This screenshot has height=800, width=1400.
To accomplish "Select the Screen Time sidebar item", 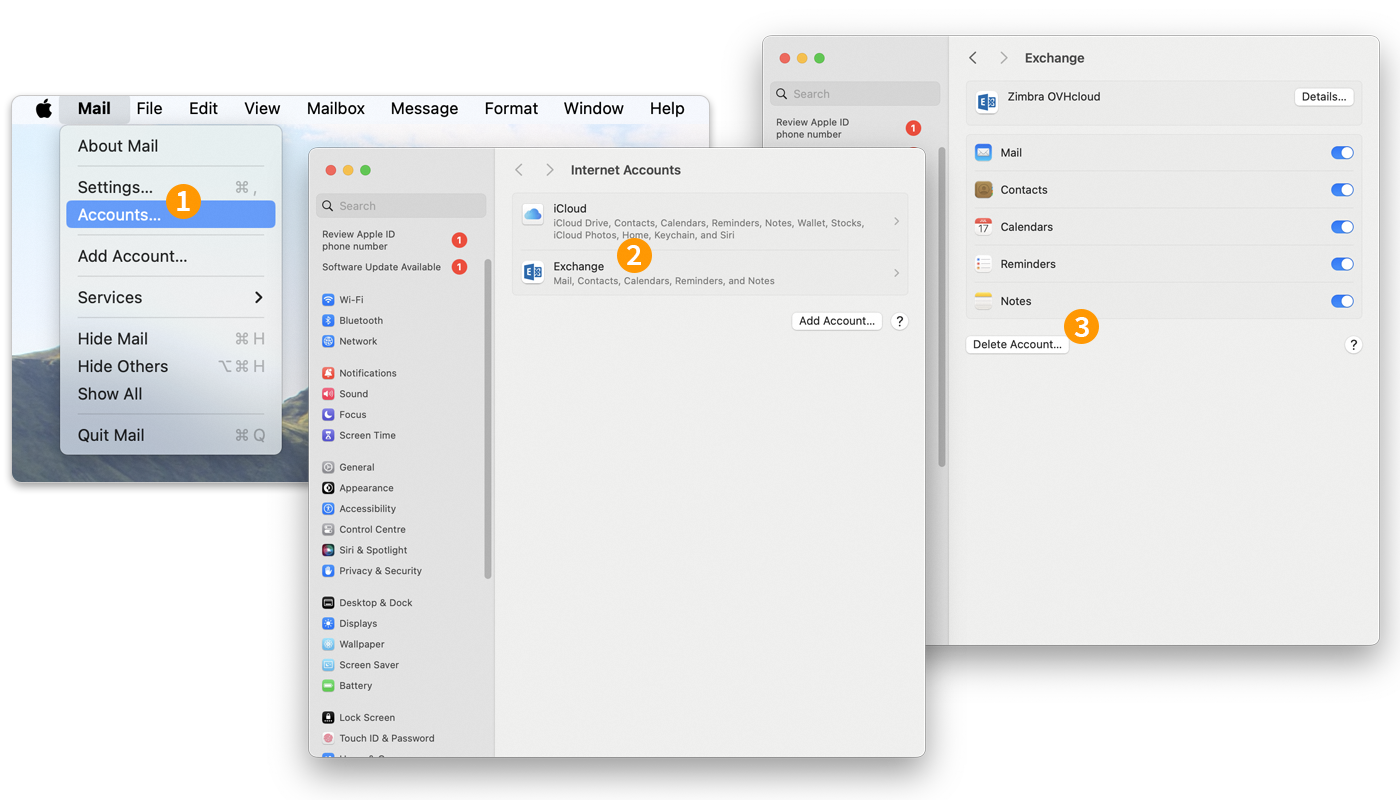I will click(x=368, y=434).
